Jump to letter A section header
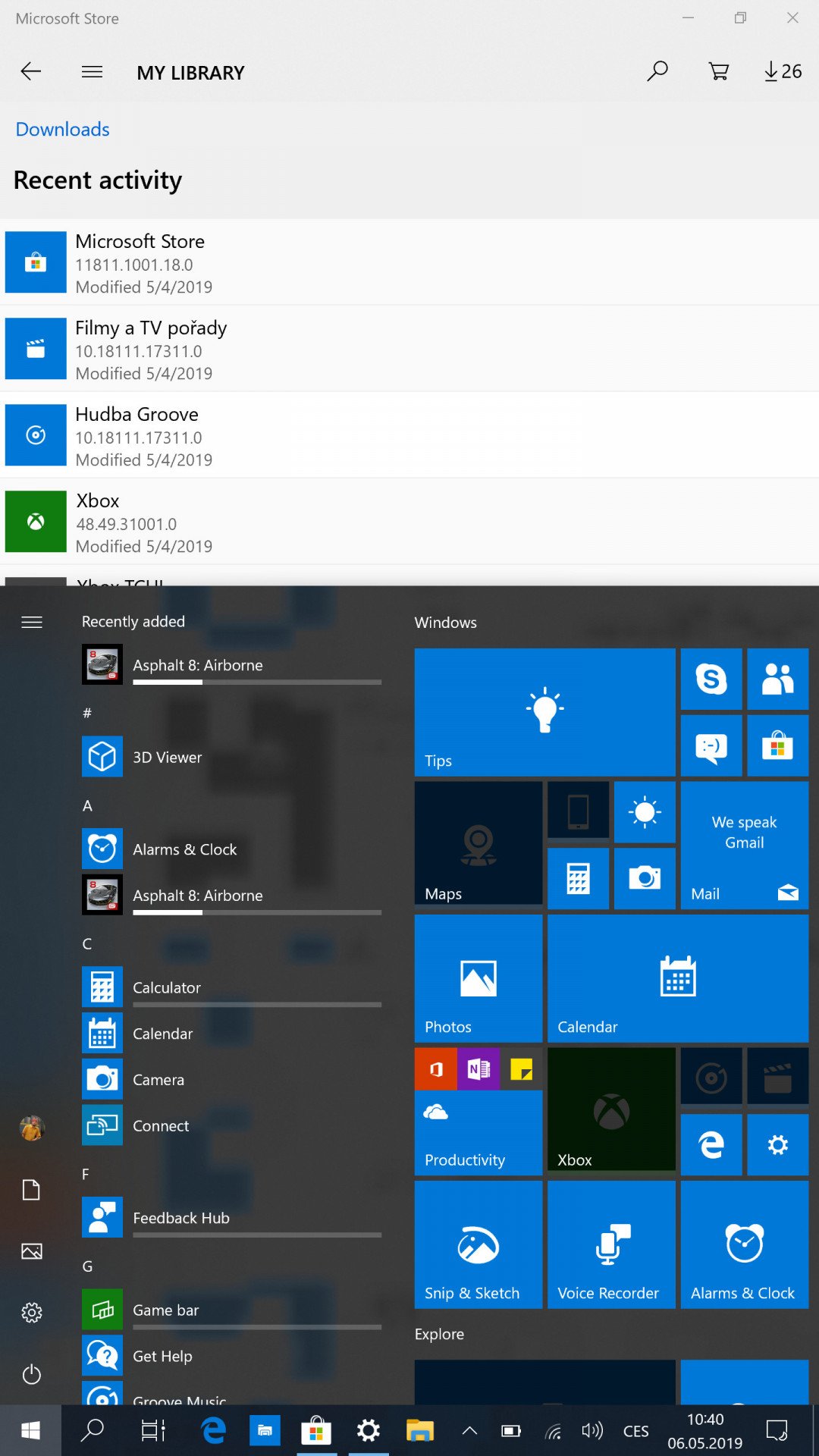Viewport: 819px width, 1456px height. pos(88,805)
